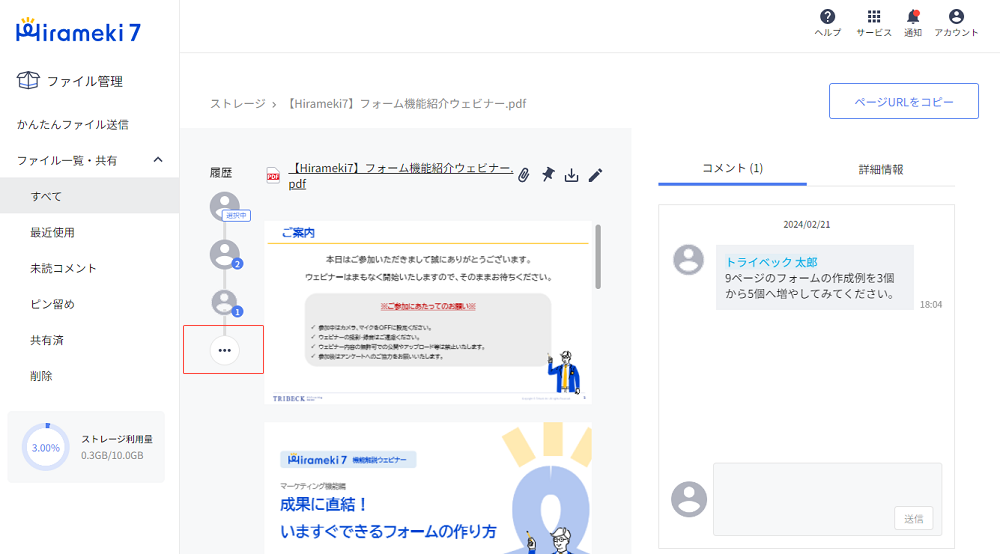Click commenter avatar beside トライベック 太郎

[689, 259]
